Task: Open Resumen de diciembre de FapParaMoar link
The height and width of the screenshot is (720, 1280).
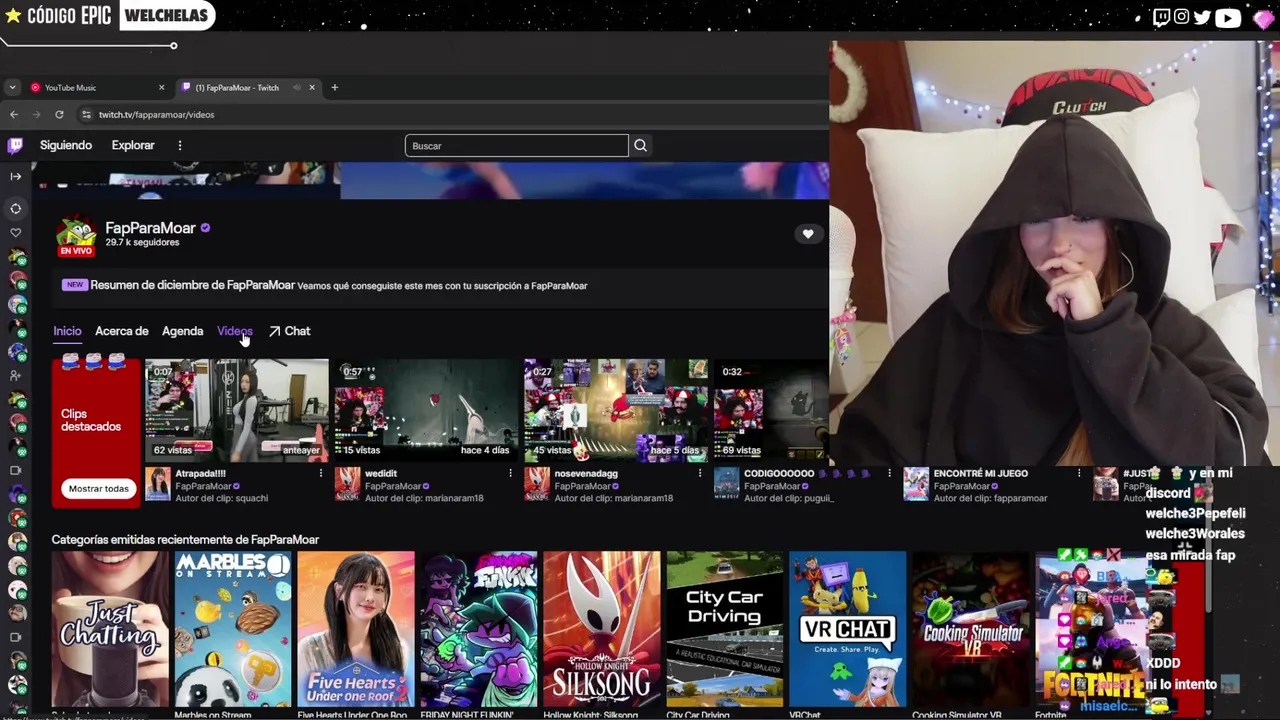Action: click(192, 285)
